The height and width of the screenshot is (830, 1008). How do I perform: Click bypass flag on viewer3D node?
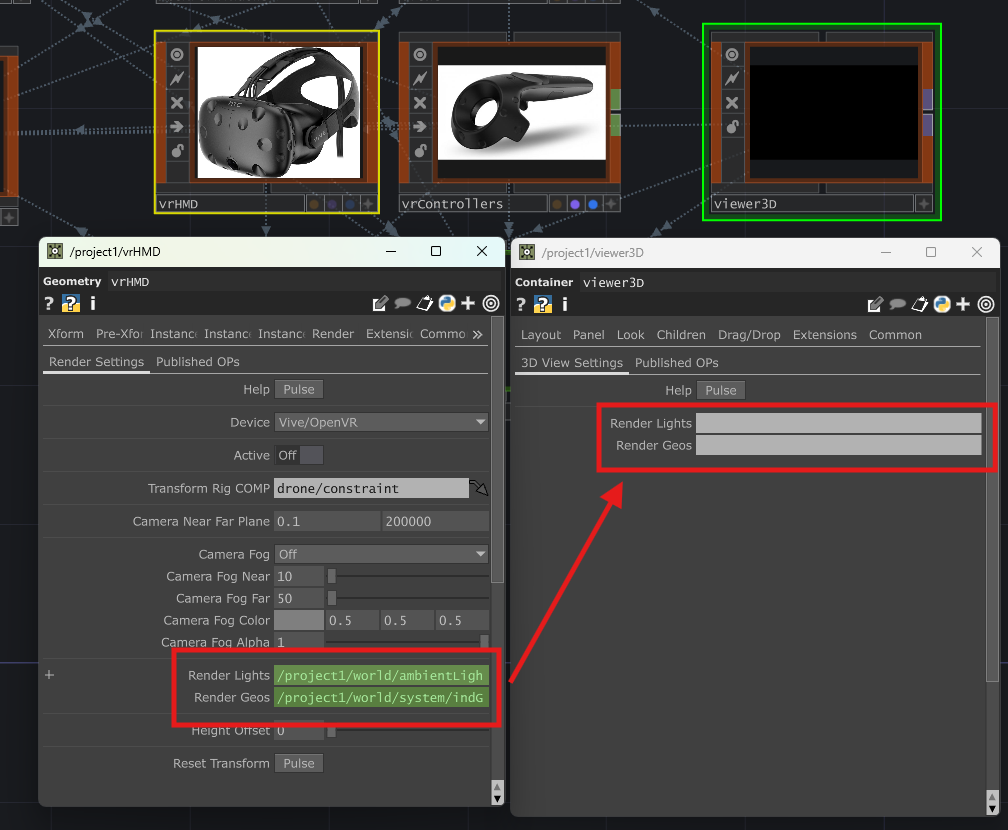pyautogui.click(x=732, y=78)
